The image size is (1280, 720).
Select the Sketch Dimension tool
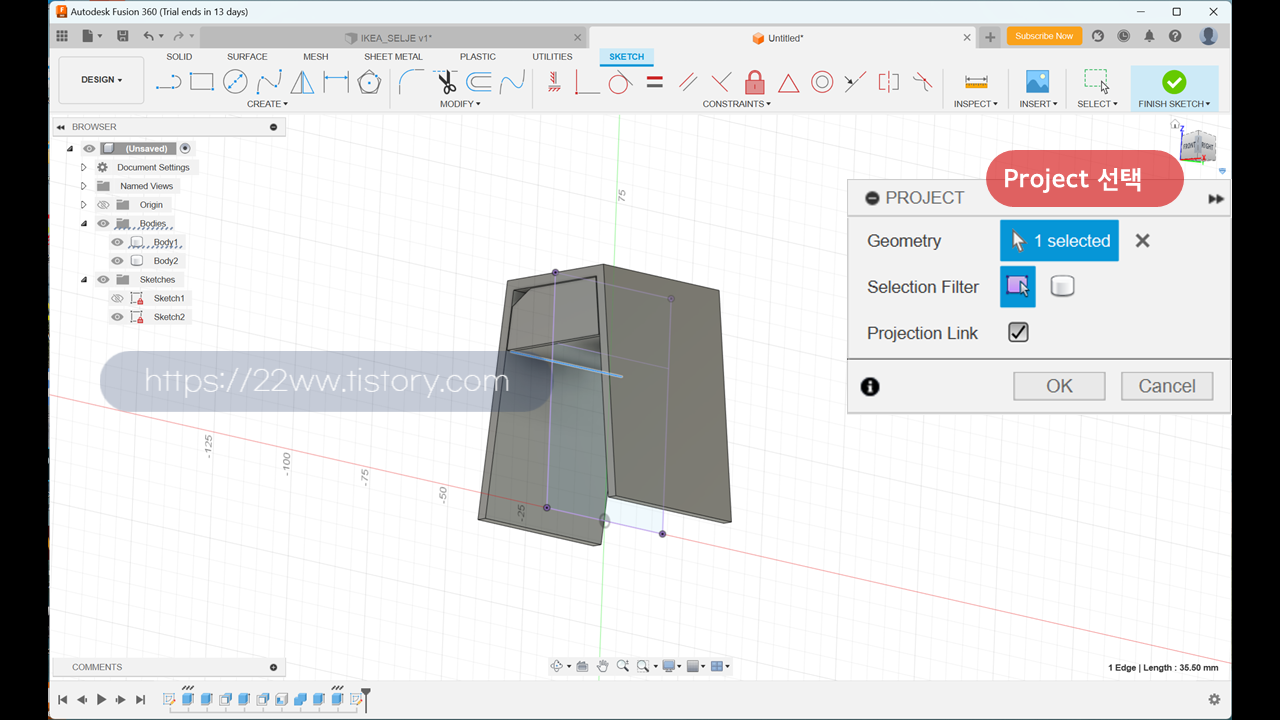[x=336, y=82]
